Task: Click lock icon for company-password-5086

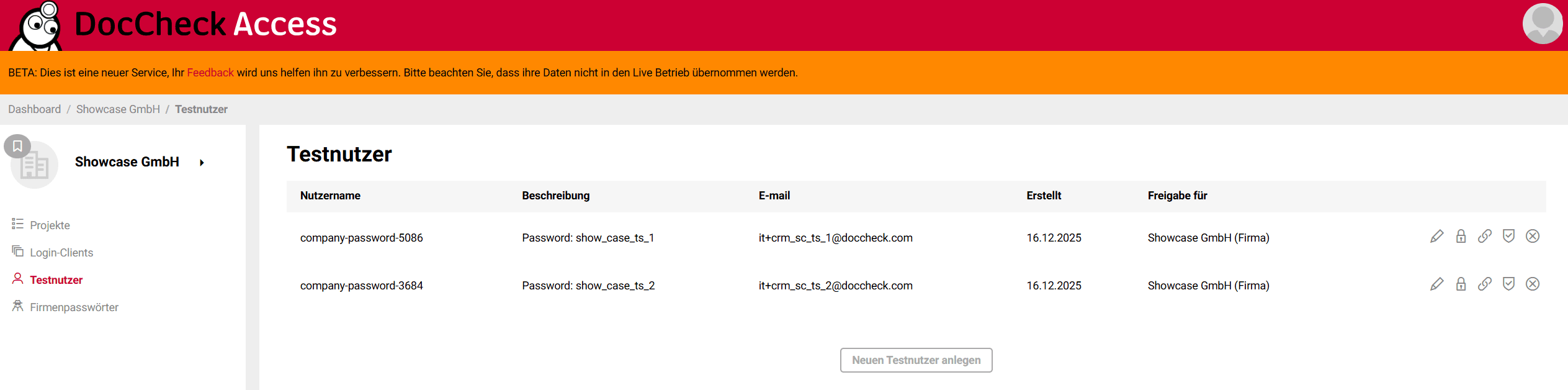Action: [1461, 236]
